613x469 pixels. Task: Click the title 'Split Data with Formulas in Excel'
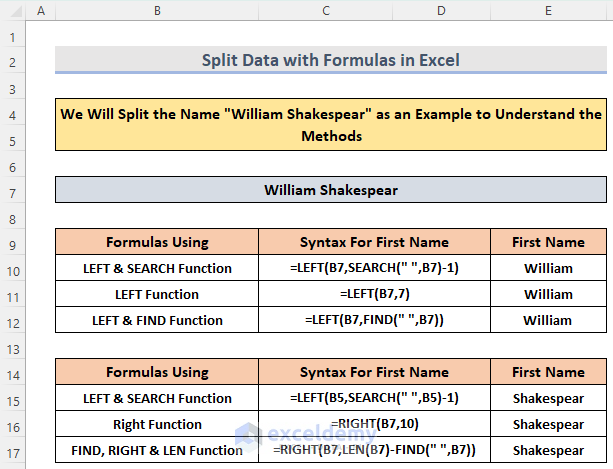point(331,60)
